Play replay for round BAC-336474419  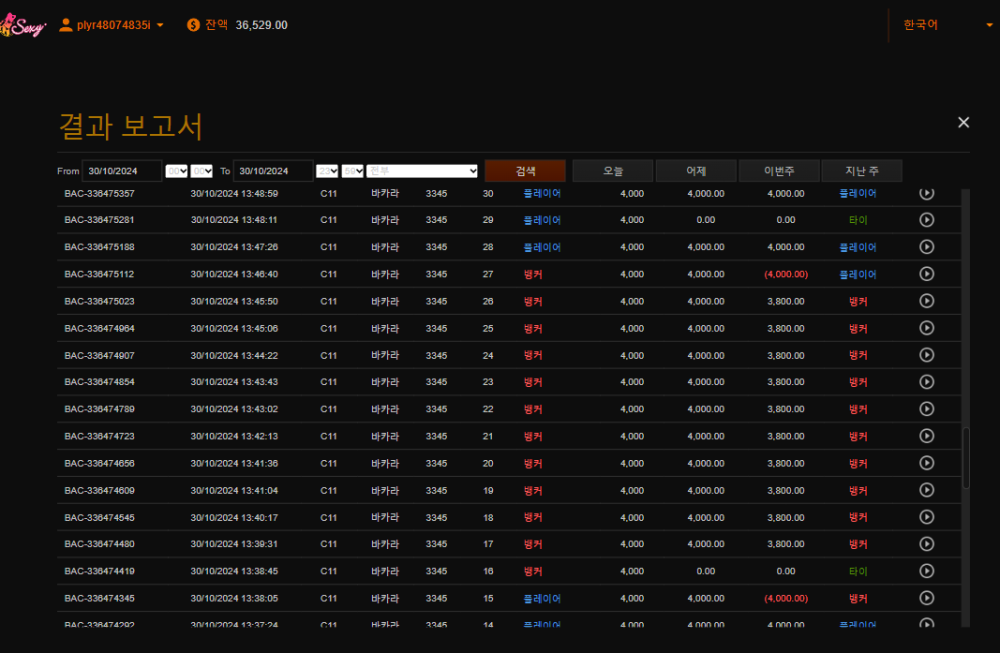coord(926,571)
